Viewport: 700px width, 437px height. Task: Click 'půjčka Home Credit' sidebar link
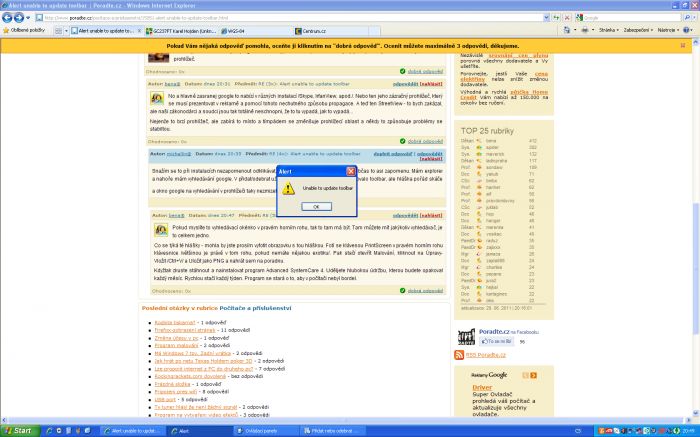point(504,95)
